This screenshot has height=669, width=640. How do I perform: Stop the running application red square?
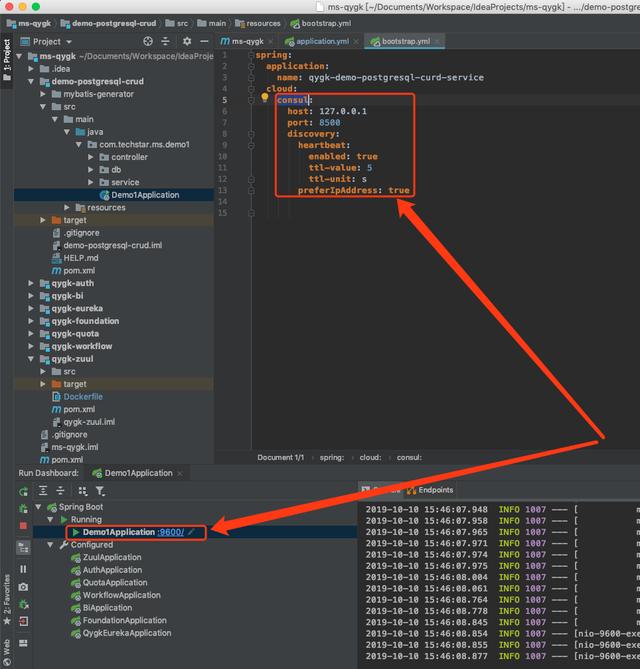click(x=23, y=526)
